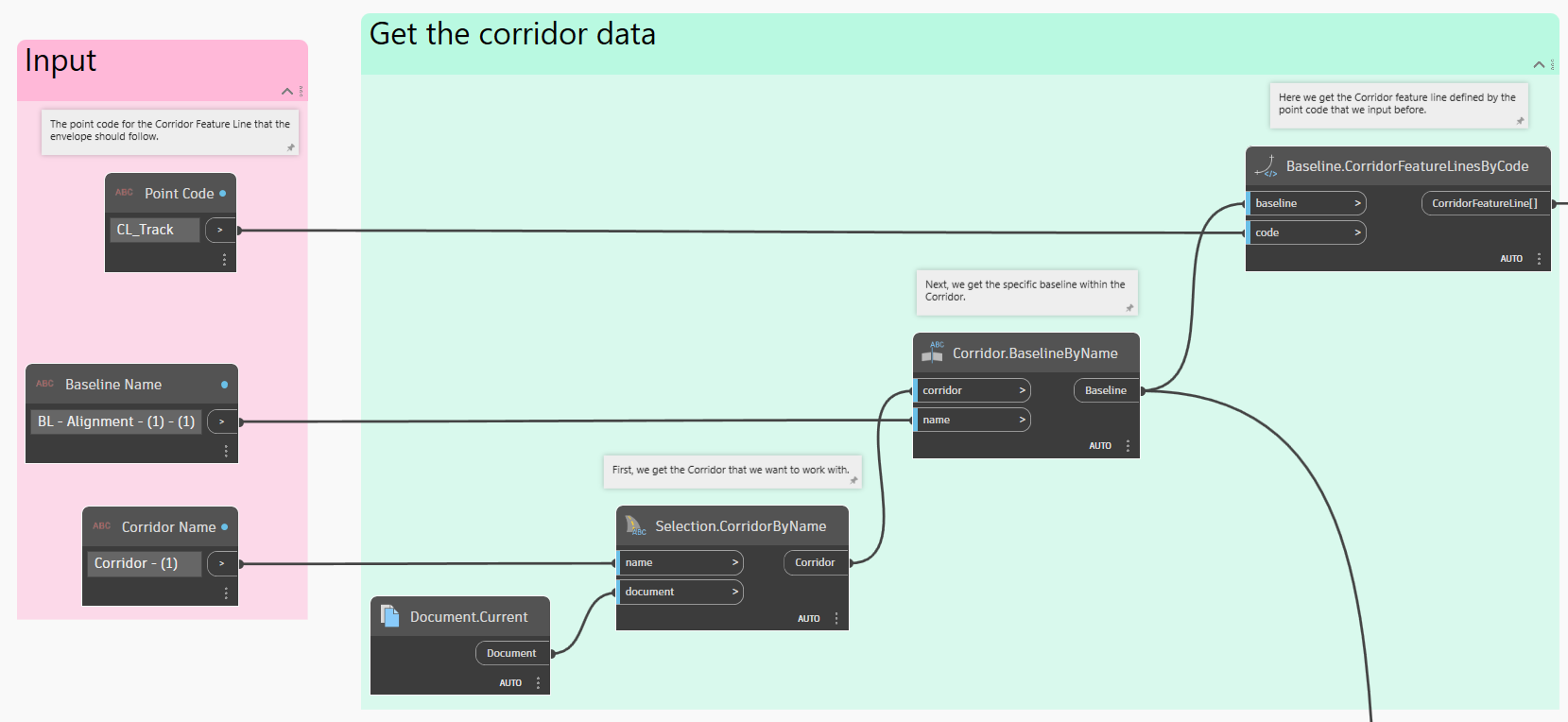Click the Document.Current node file icon

coord(389,616)
